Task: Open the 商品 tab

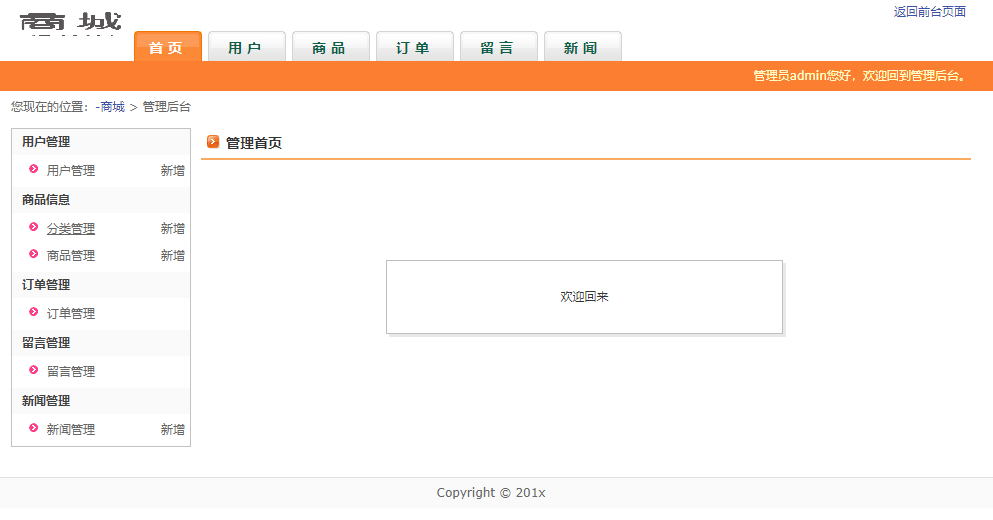Action: (331, 47)
